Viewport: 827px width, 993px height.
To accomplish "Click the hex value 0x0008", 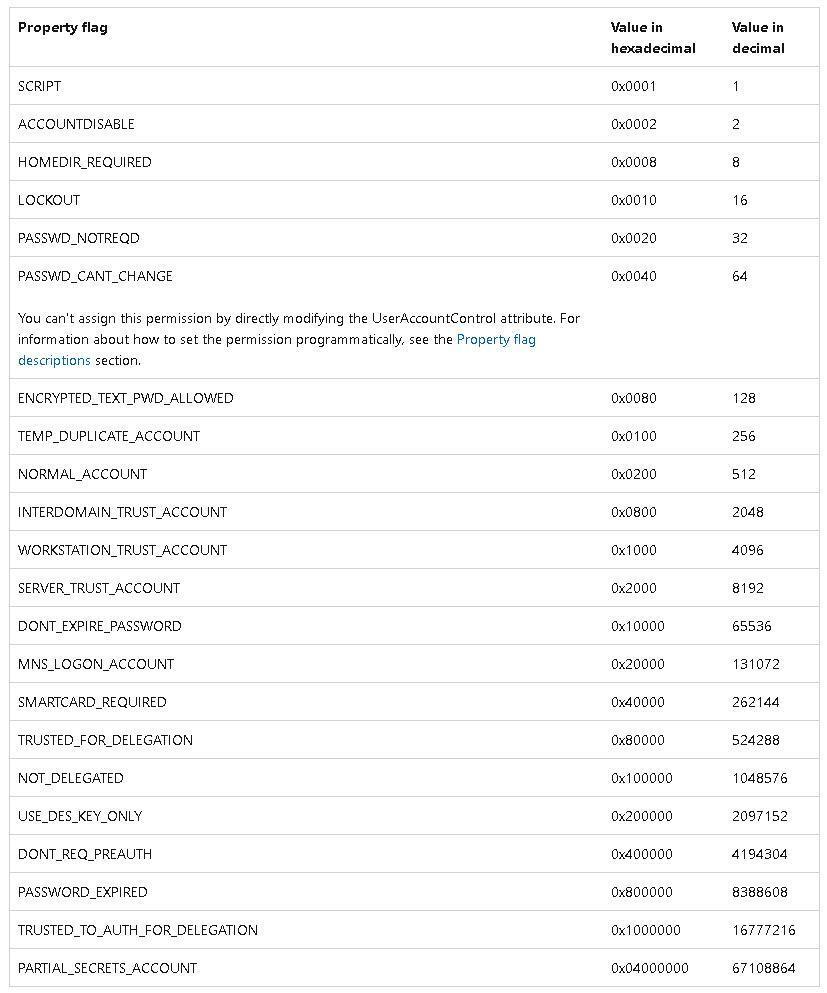I will coord(634,162).
